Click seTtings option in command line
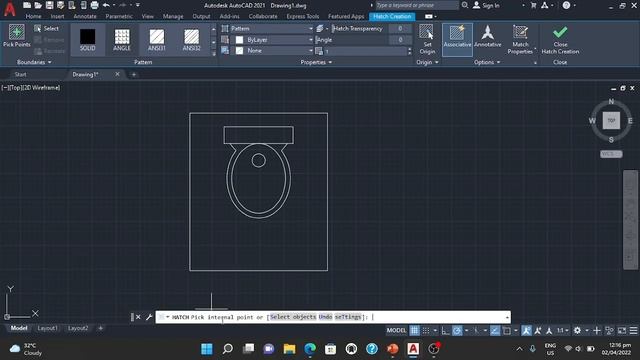640x360 pixels. click(x=348, y=317)
